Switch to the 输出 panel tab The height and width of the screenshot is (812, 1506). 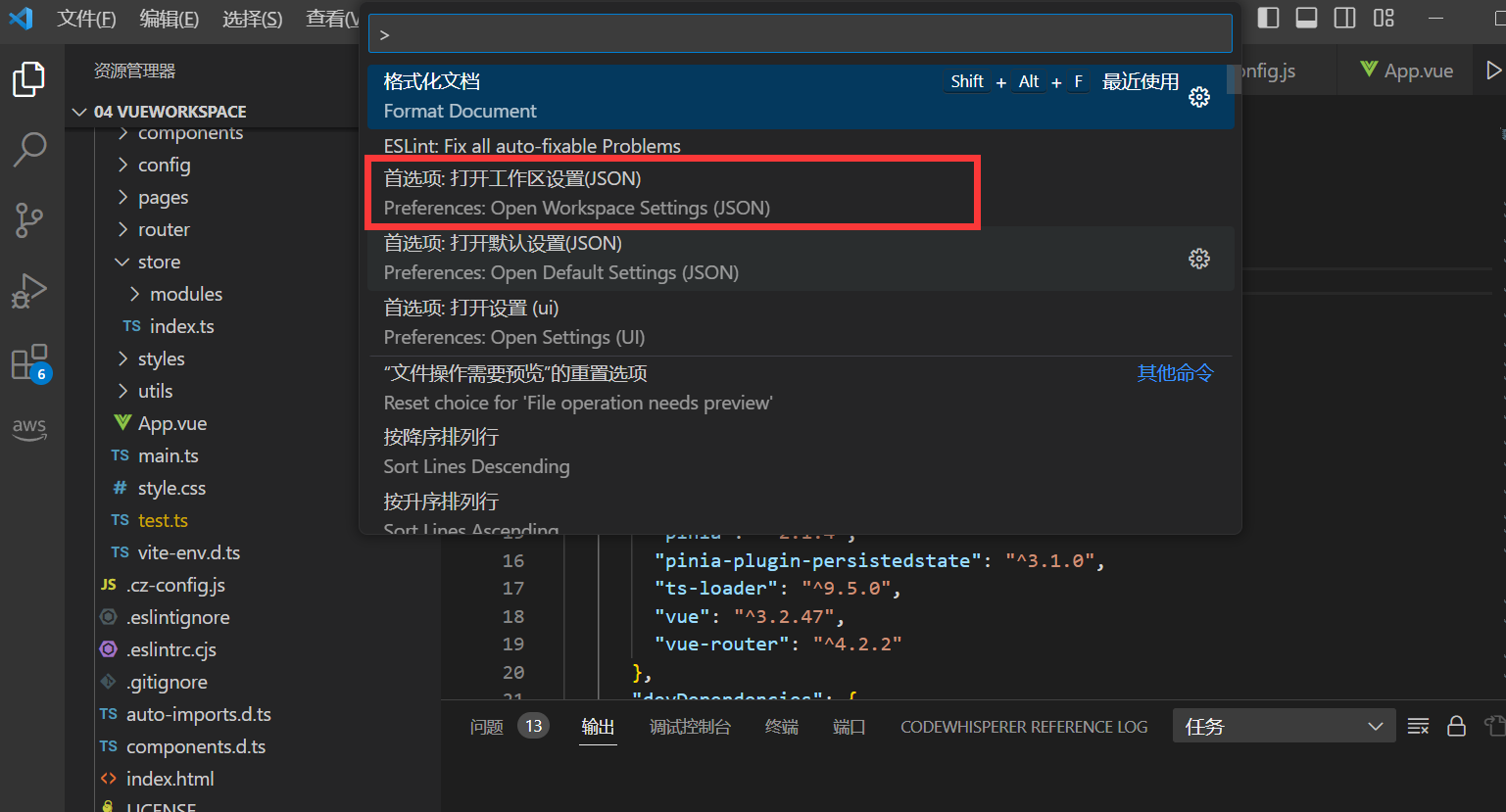click(x=598, y=727)
